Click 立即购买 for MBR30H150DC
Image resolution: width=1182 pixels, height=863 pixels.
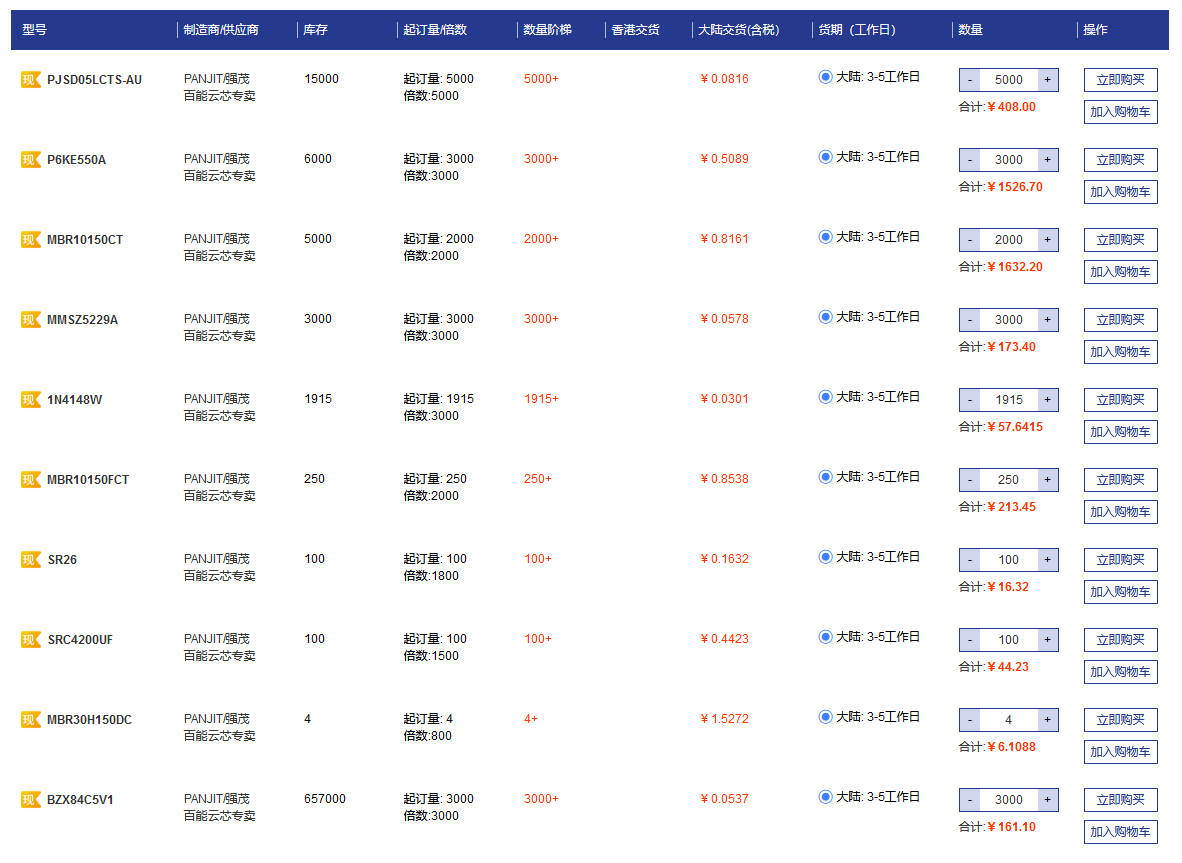[x=1120, y=720]
